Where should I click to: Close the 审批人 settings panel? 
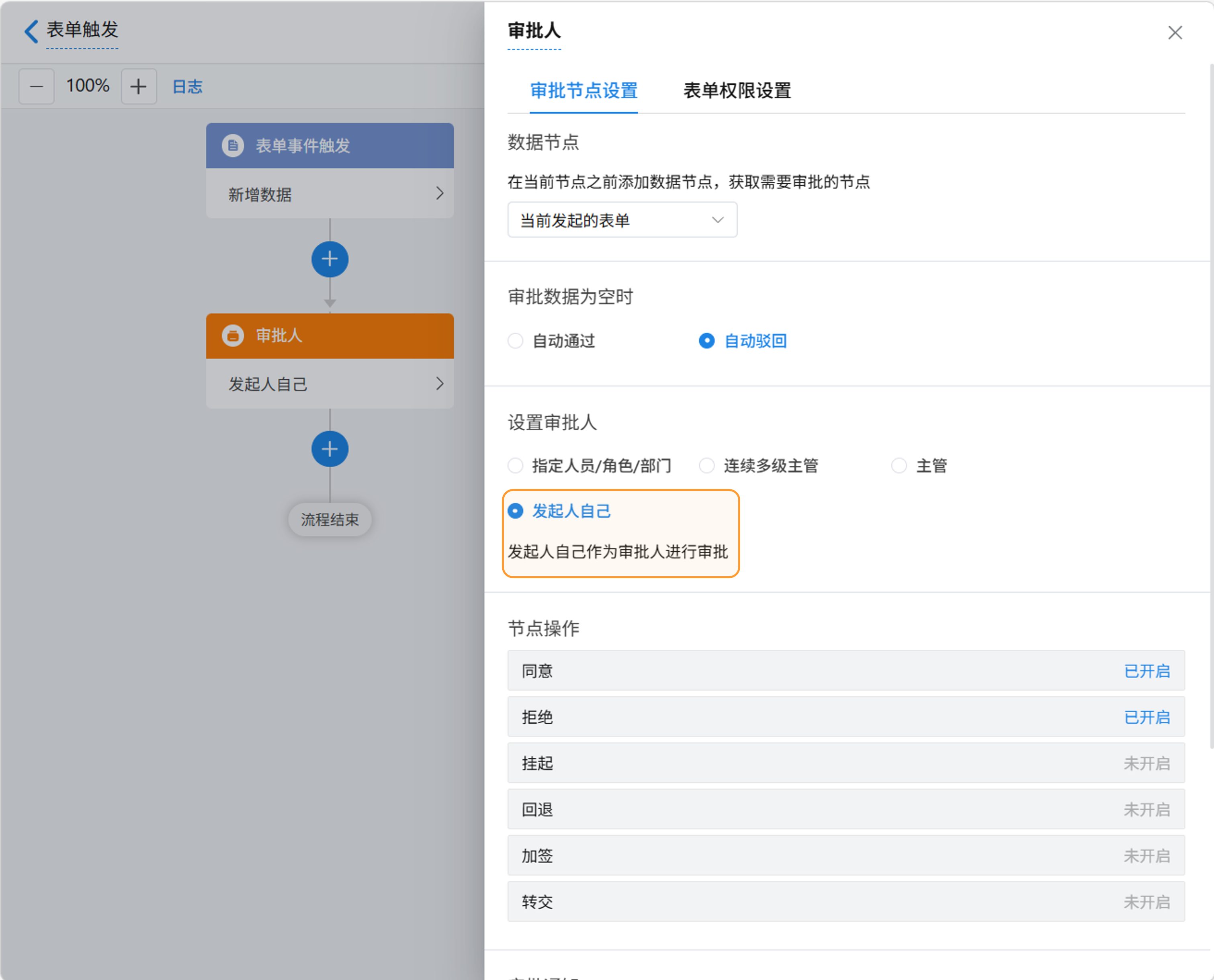1175,33
